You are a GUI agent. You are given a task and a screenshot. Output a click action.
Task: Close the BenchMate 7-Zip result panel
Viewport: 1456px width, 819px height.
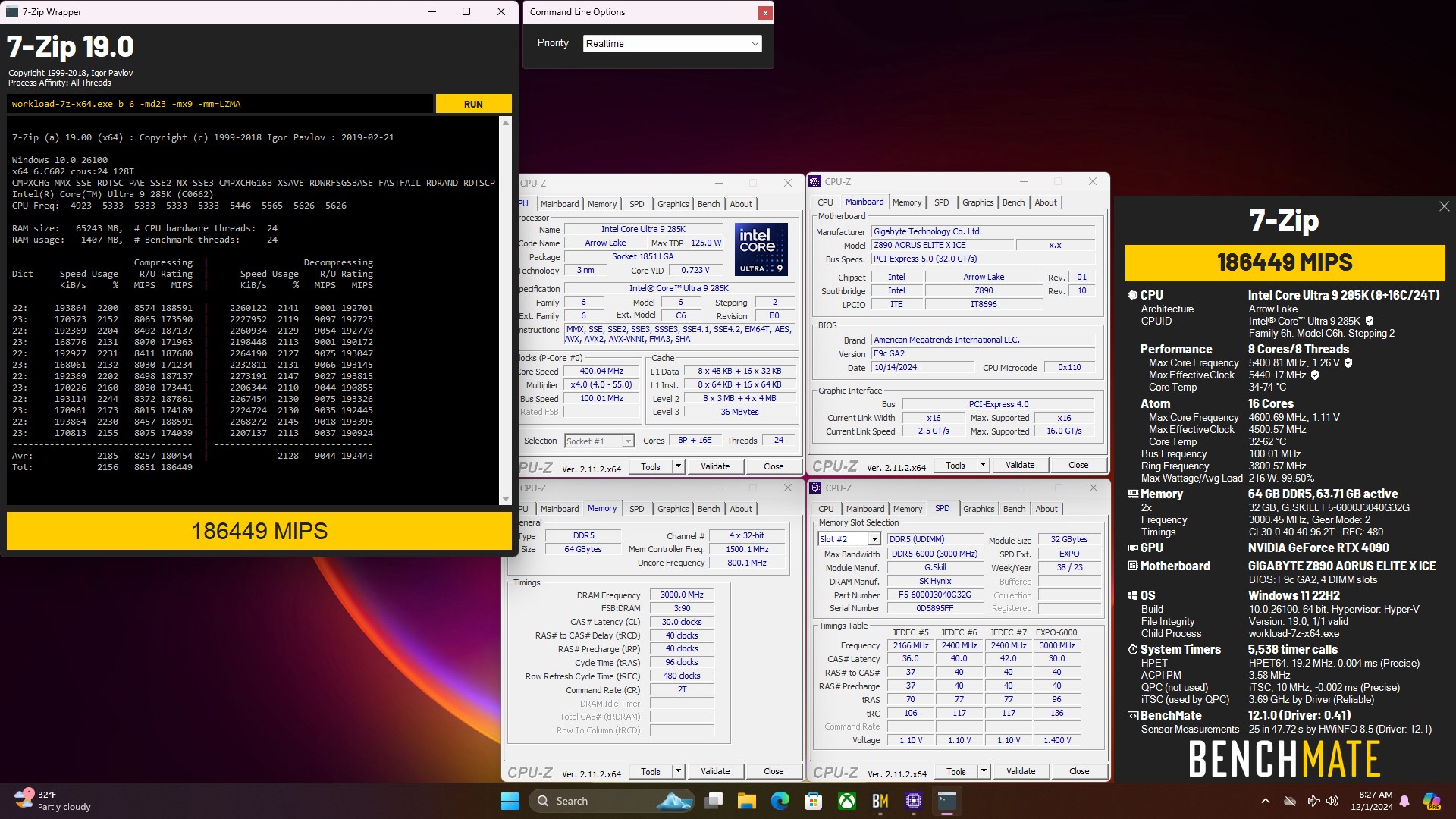1444,206
